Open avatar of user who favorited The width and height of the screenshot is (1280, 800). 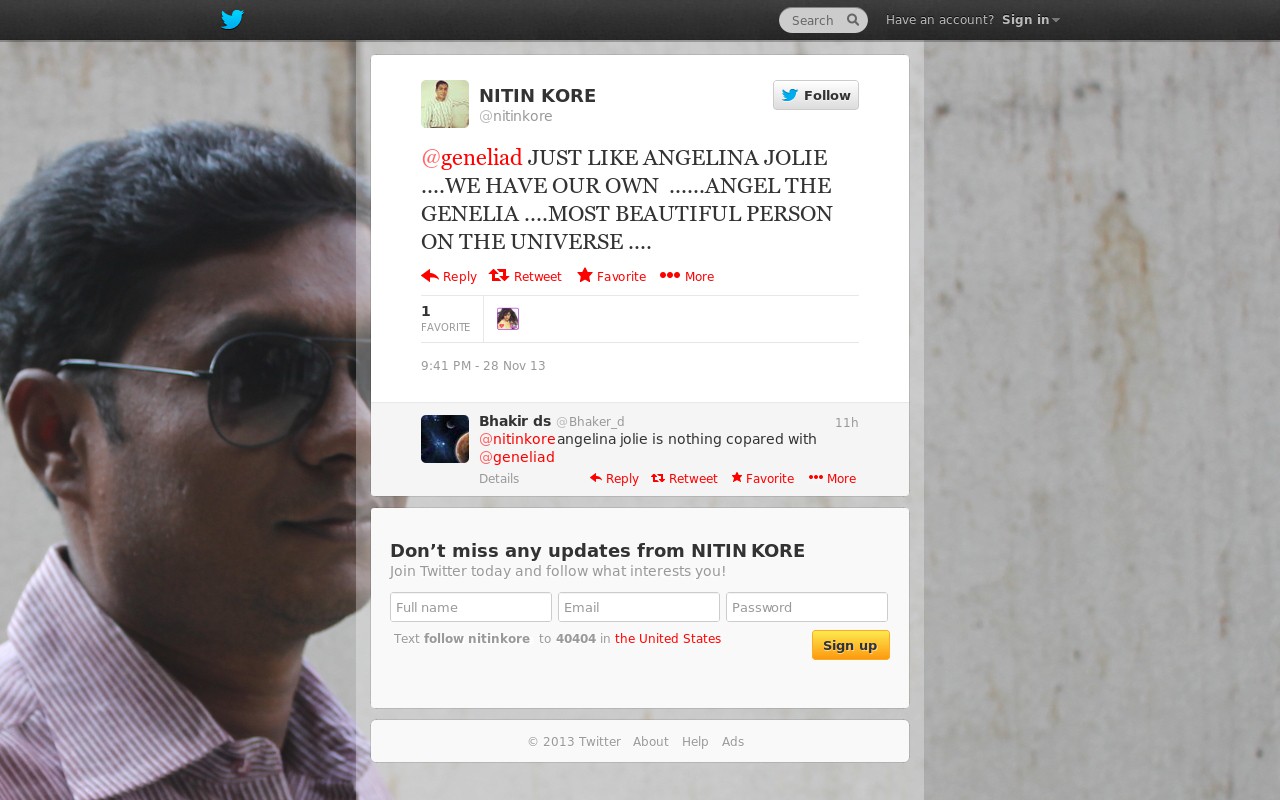(508, 319)
